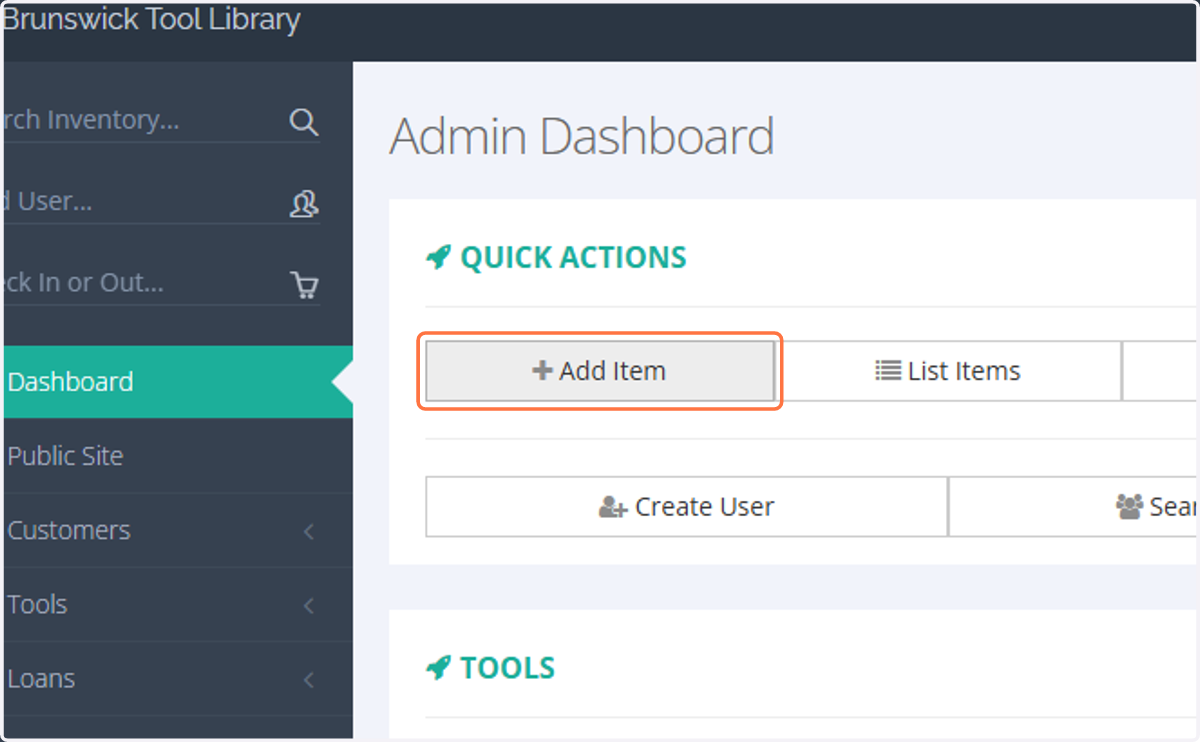Click the Add Item button
This screenshot has width=1200, height=742.
click(x=599, y=371)
